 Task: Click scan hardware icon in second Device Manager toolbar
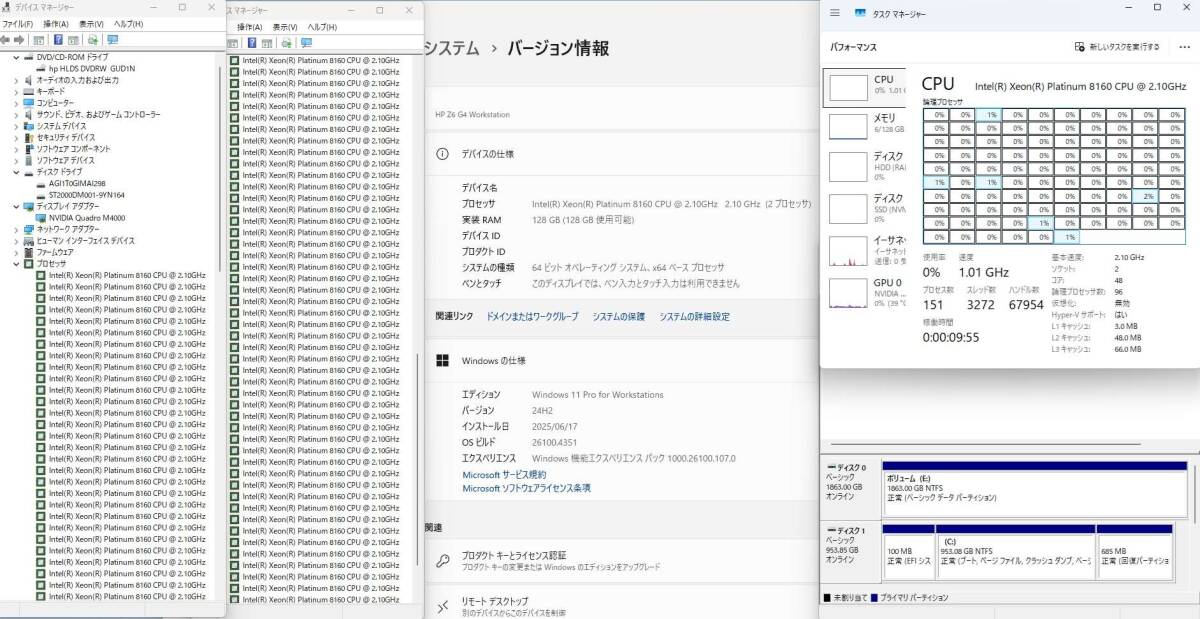286,43
